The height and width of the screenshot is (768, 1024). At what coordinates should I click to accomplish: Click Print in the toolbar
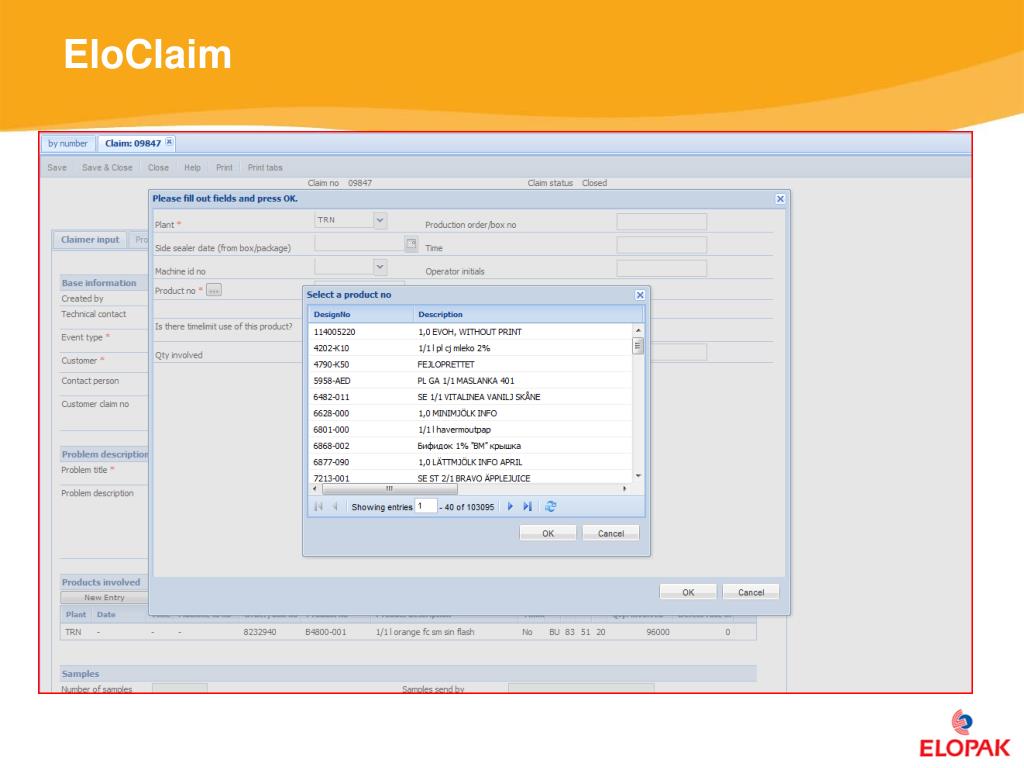[224, 168]
